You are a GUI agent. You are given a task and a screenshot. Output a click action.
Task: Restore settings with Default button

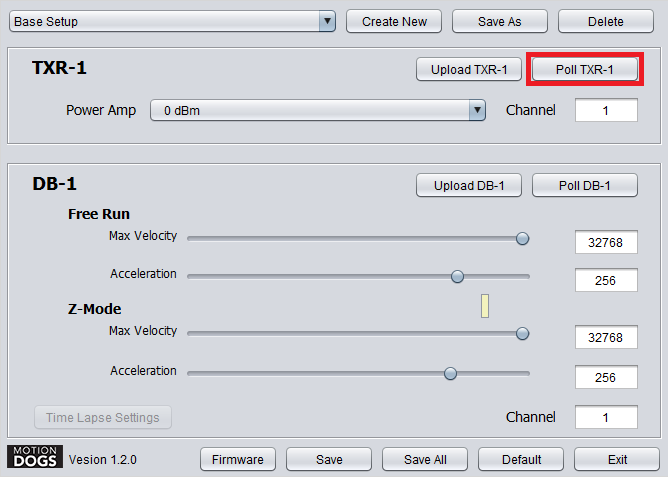tap(521, 459)
